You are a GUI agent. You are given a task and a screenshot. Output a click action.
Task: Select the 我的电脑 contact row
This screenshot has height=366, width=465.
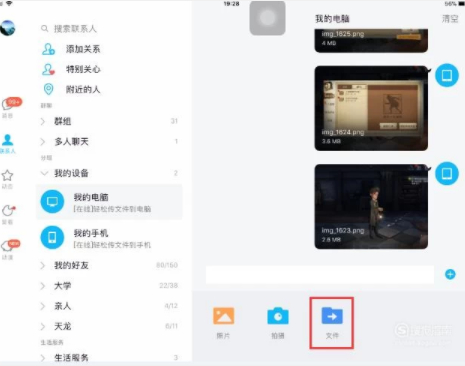click(109, 202)
